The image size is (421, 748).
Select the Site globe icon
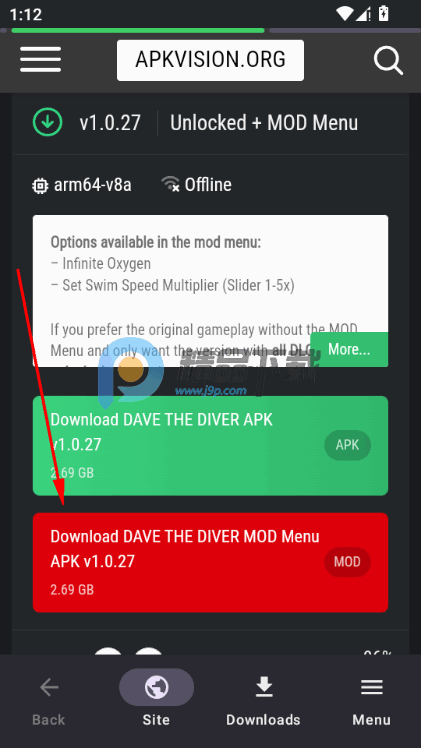pos(156,687)
